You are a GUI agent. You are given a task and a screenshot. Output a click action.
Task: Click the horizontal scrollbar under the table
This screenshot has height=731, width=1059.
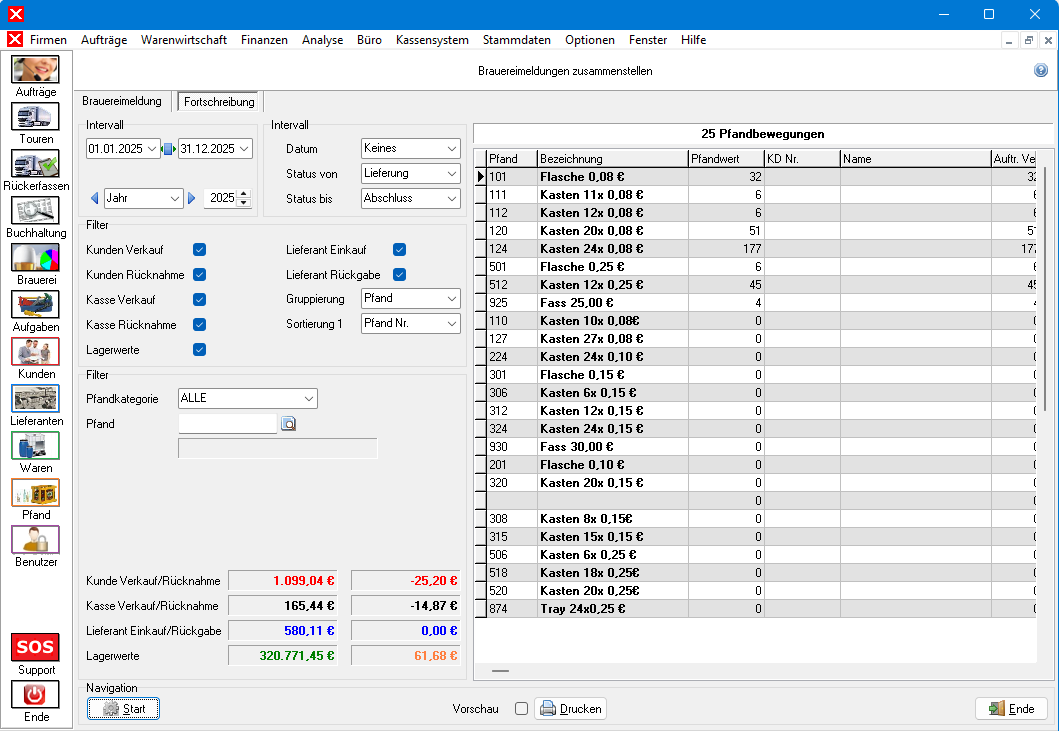click(501, 671)
